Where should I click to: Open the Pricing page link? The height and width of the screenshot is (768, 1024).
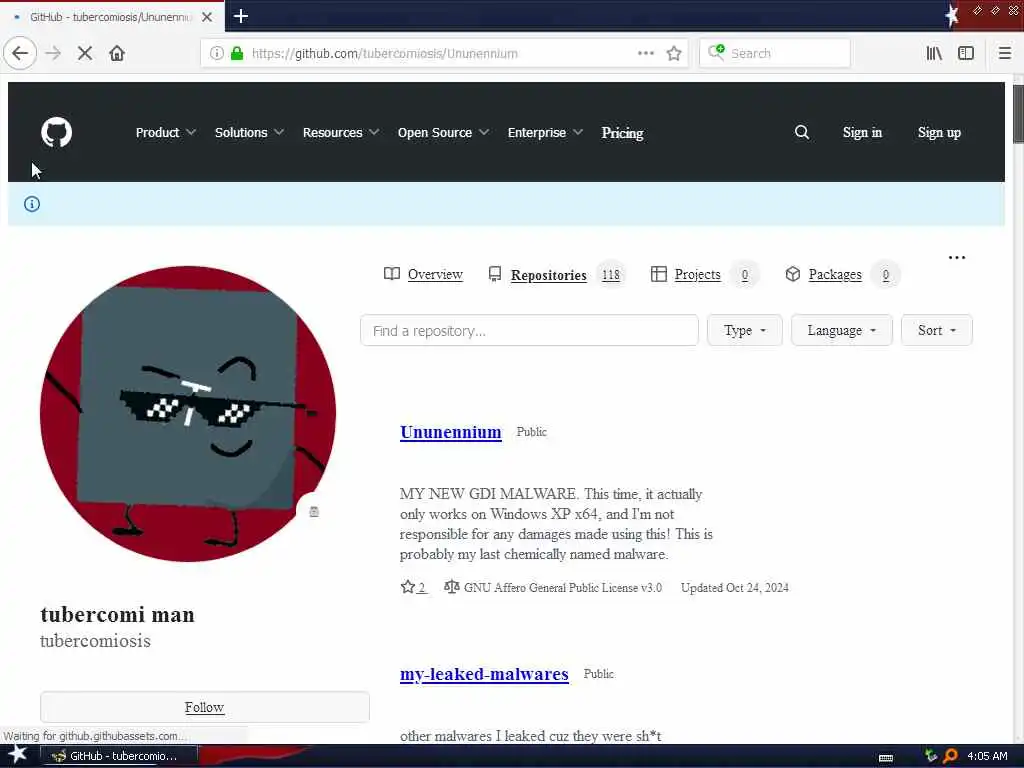[622, 133]
